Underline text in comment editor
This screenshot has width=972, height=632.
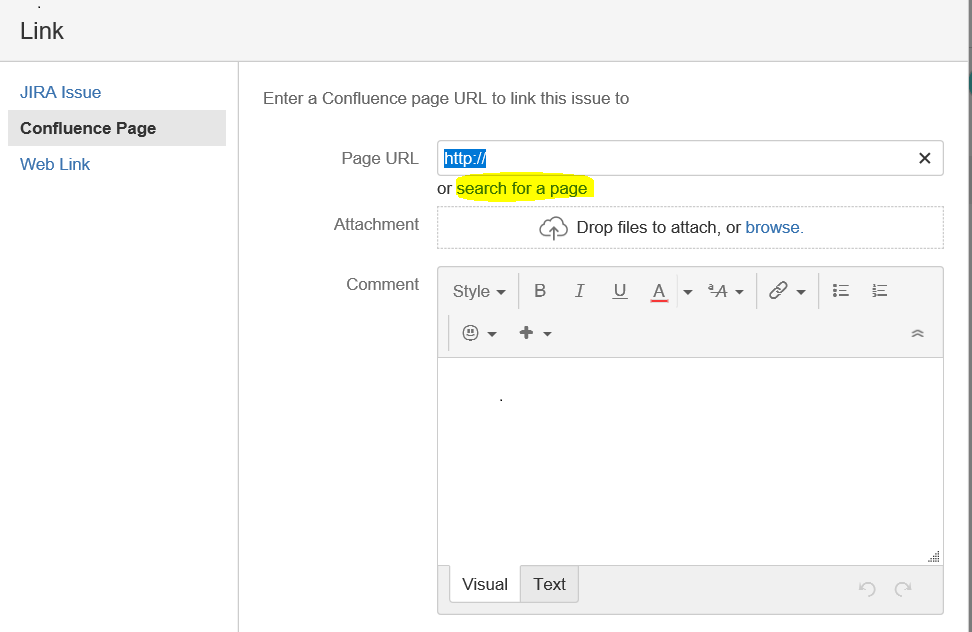(619, 291)
